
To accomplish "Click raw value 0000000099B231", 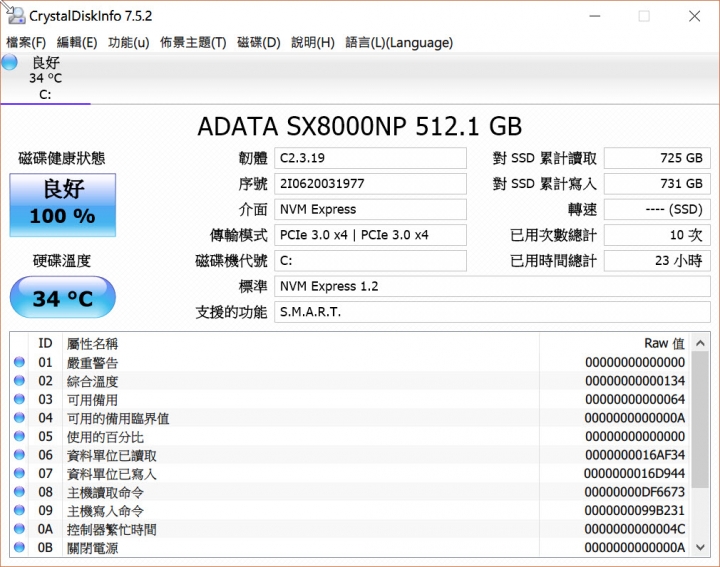I will click(x=635, y=510).
